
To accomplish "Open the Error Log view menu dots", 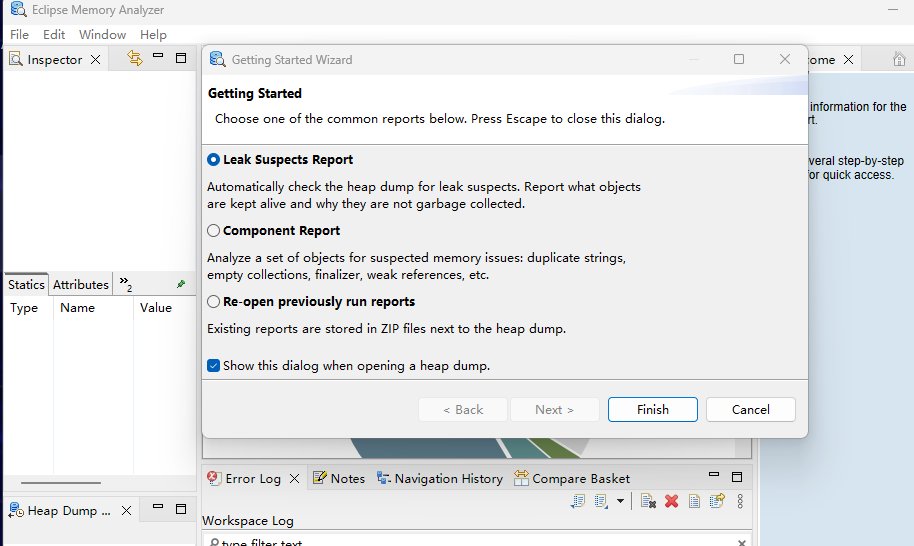I will [x=740, y=501].
